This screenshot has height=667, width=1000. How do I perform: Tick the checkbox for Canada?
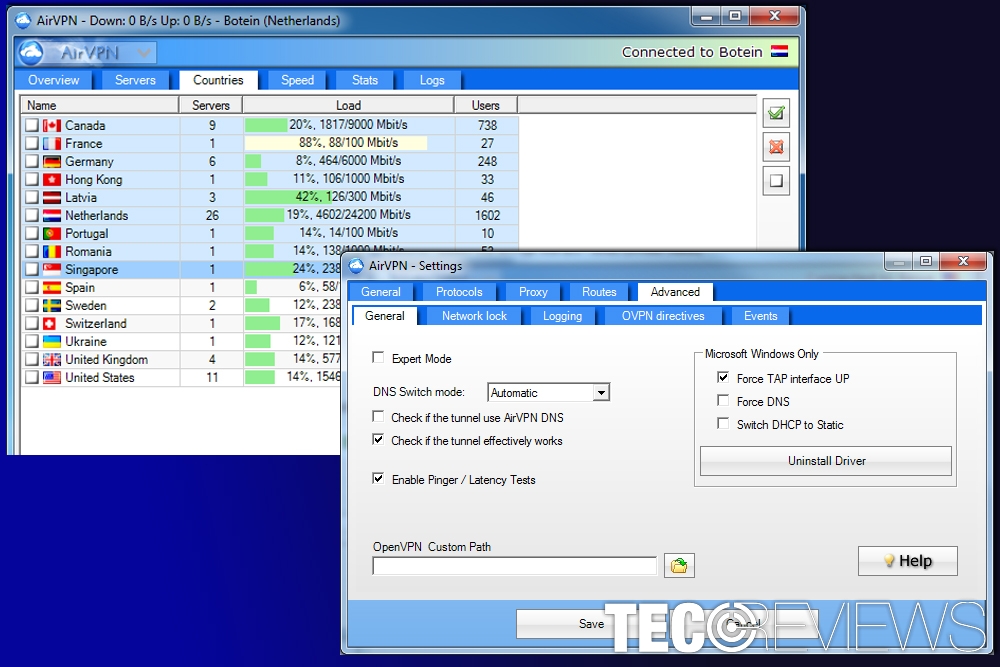pos(32,126)
